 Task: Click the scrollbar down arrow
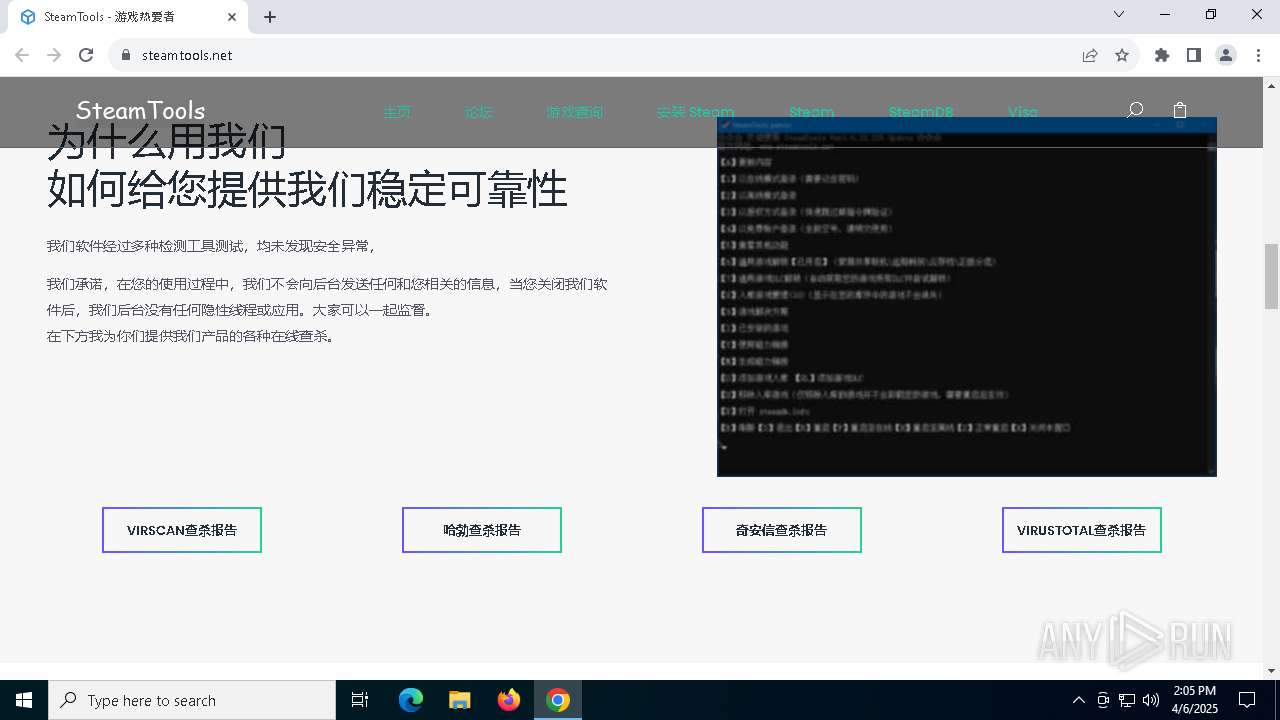[1272, 671]
